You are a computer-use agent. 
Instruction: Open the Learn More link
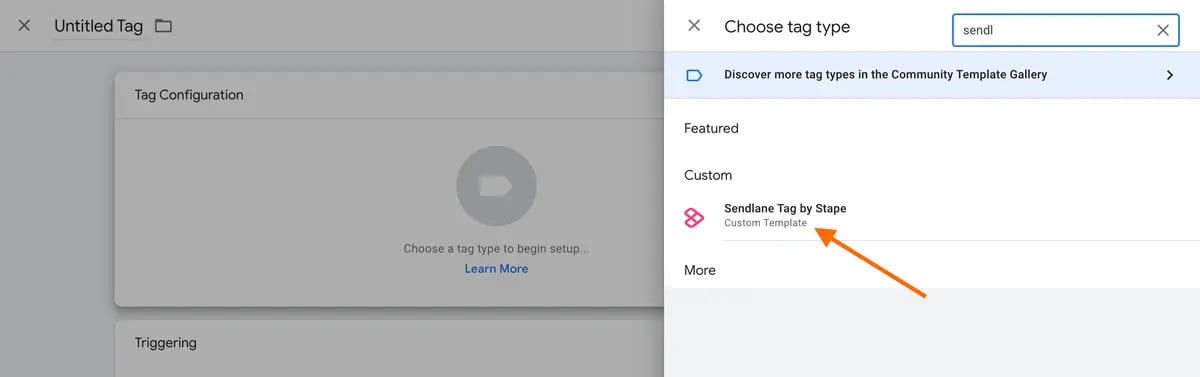pos(496,269)
